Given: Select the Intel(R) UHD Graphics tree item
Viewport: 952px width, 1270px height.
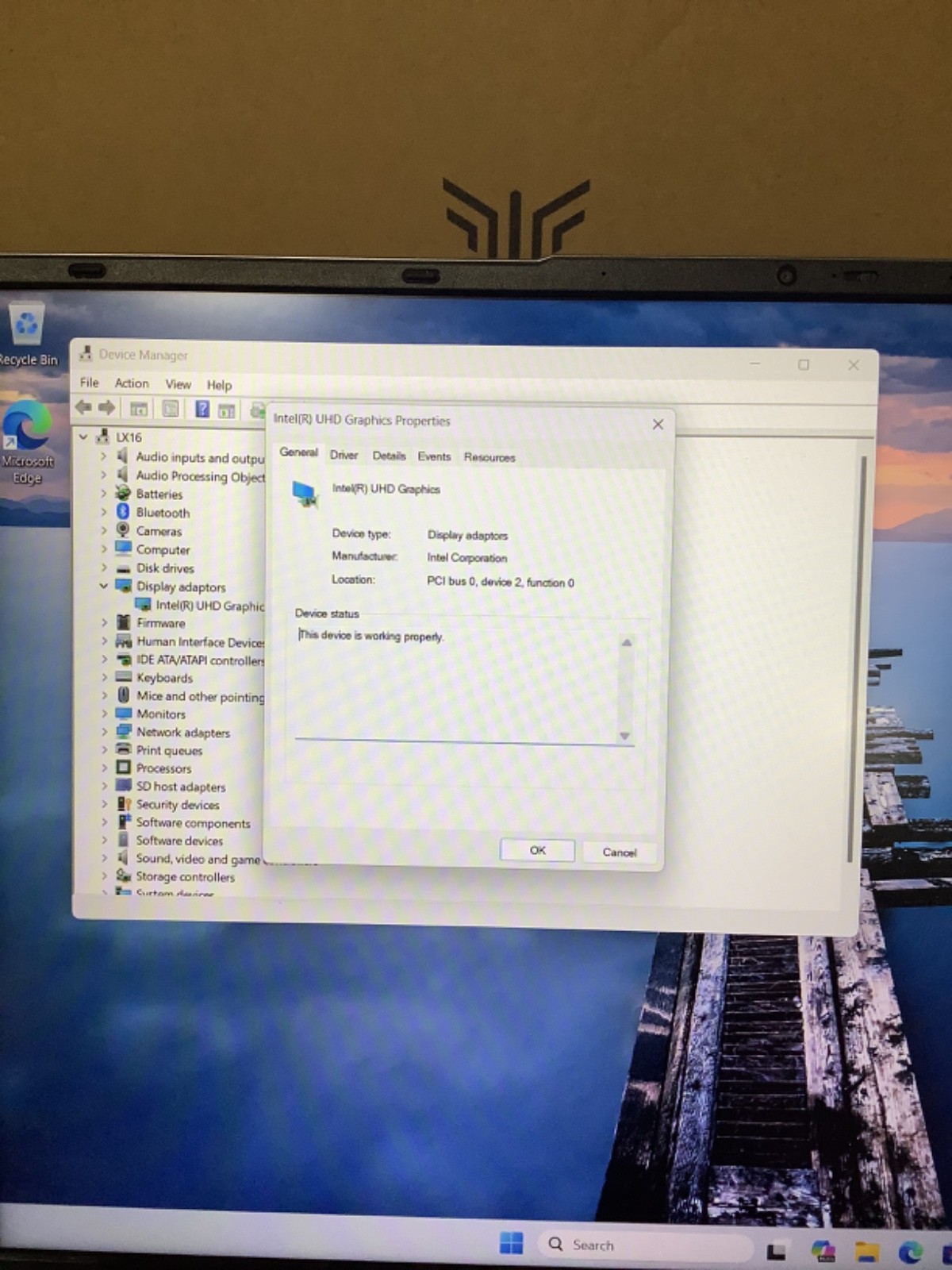Looking at the screenshot, I should [x=200, y=605].
